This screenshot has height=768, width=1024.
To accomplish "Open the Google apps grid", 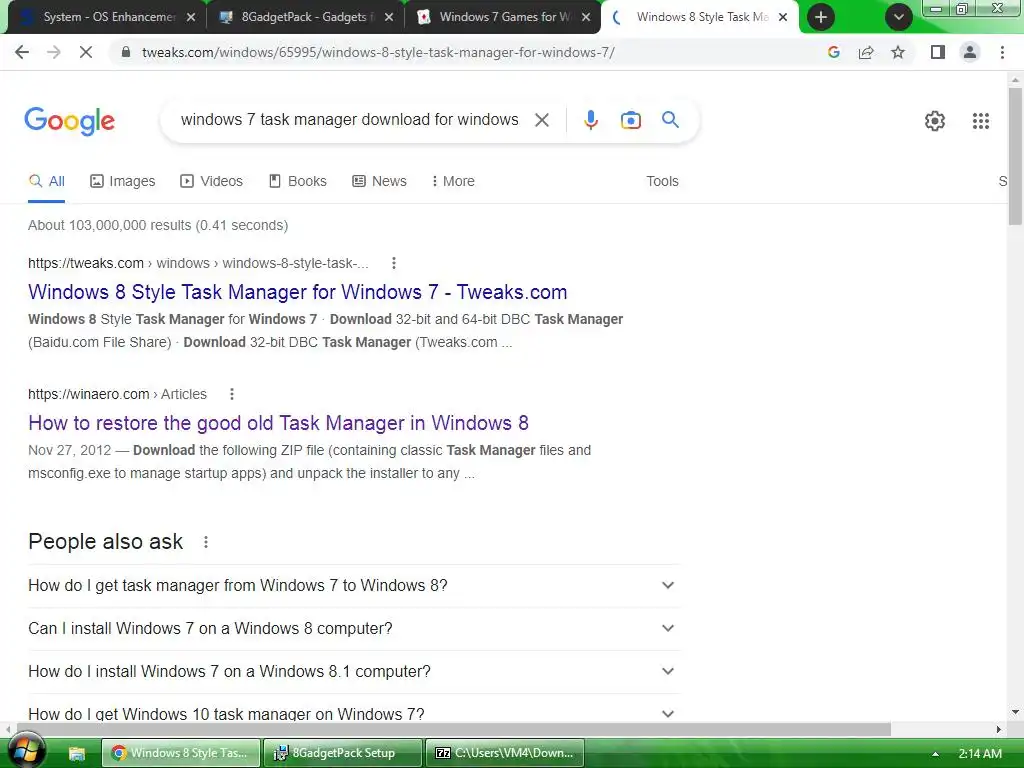I will click(980, 121).
